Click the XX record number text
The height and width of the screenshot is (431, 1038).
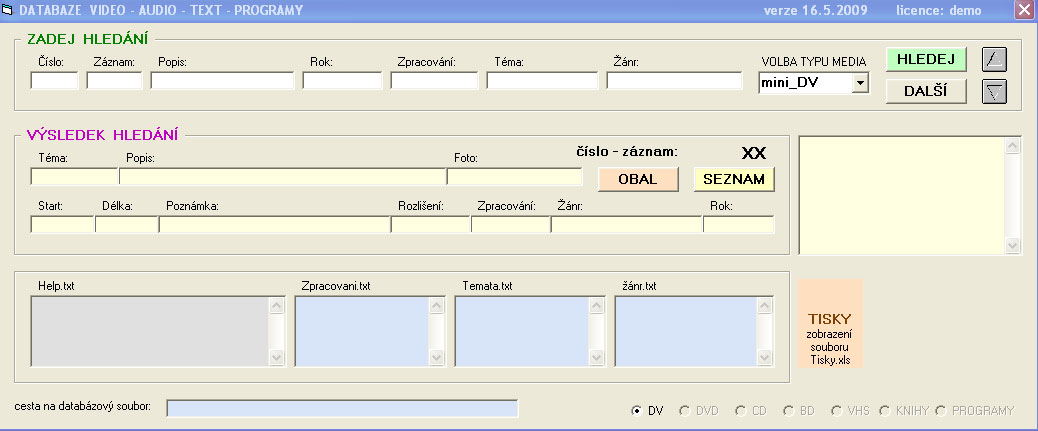pyautogui.click(x=753, y=153)
